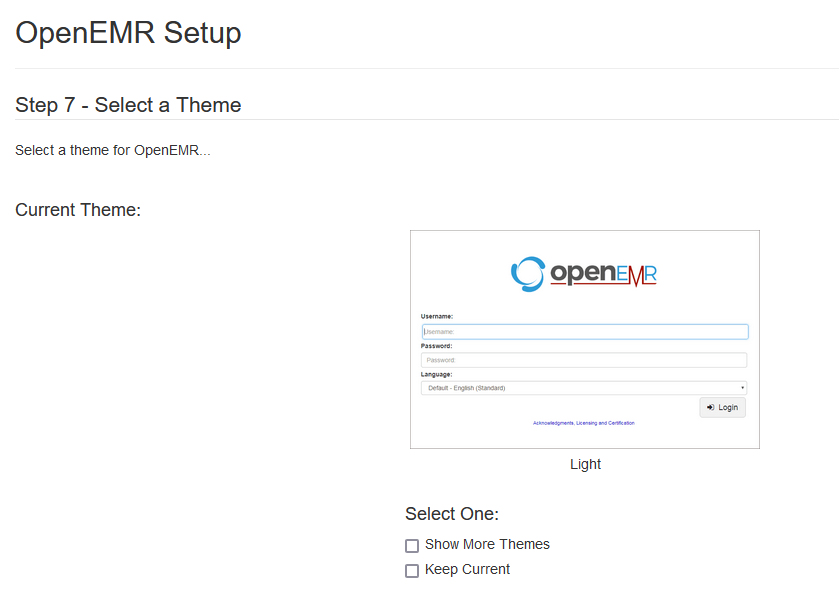This screenshot has height=601, width=839.
Task: Click the sign-in arrow icon on Login button
Action: click(710, 408)
